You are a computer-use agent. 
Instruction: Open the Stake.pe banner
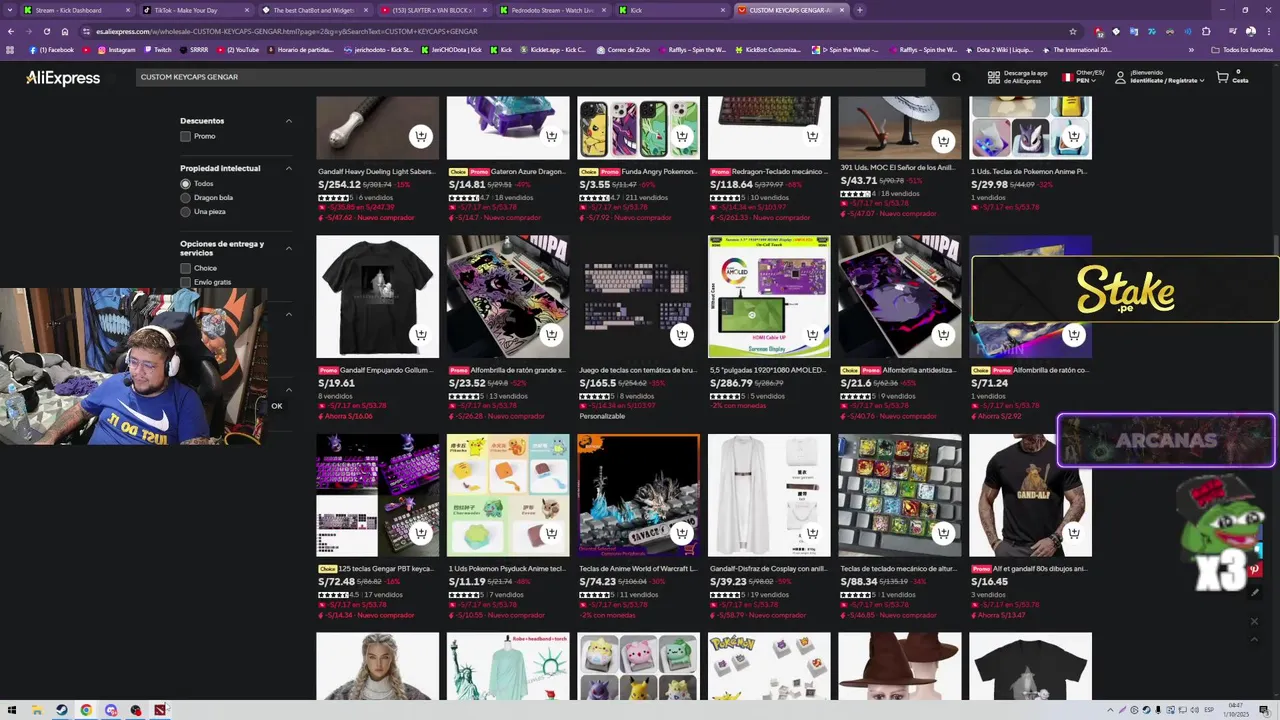point(1125,290)
